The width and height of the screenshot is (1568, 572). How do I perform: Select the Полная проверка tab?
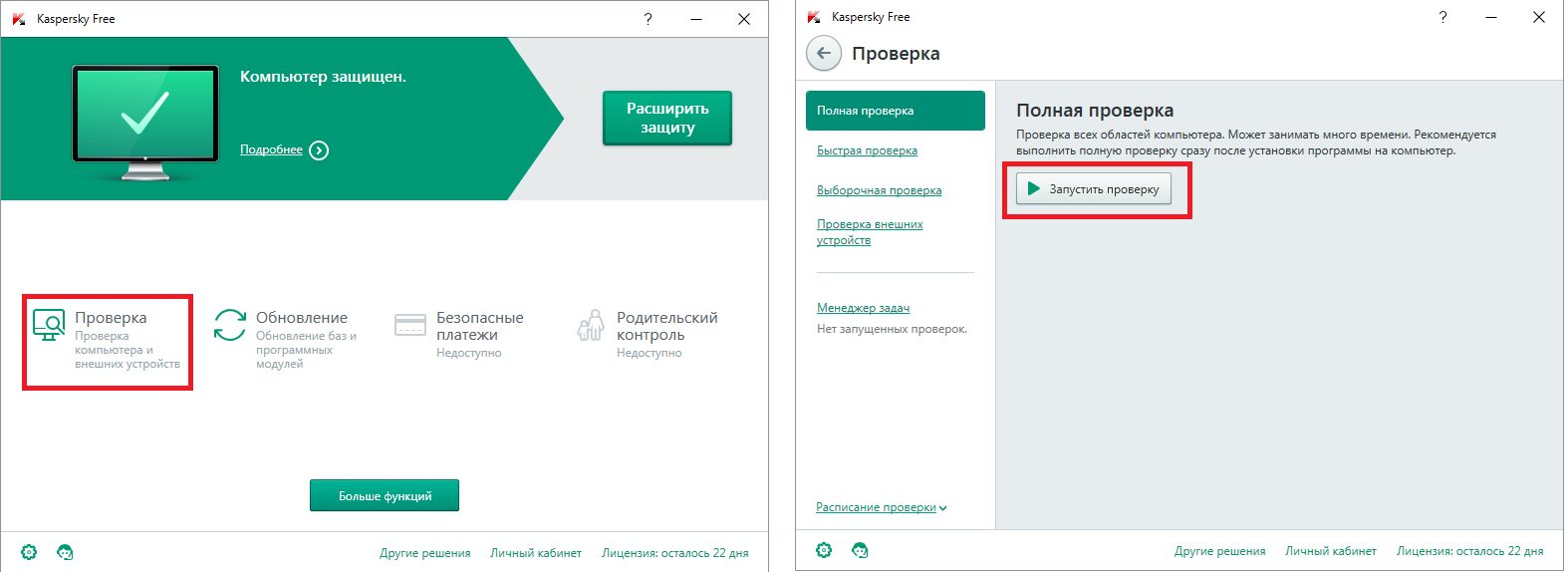click(895, 111)
